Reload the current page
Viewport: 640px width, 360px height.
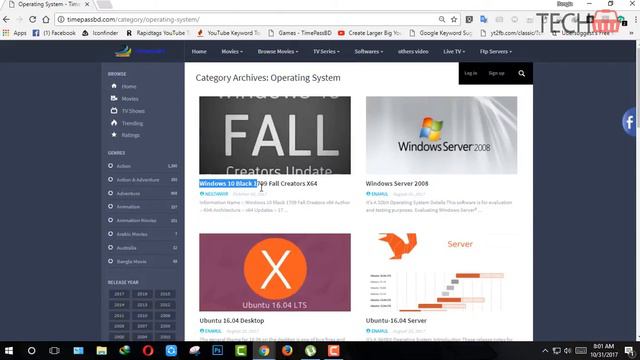33,19
